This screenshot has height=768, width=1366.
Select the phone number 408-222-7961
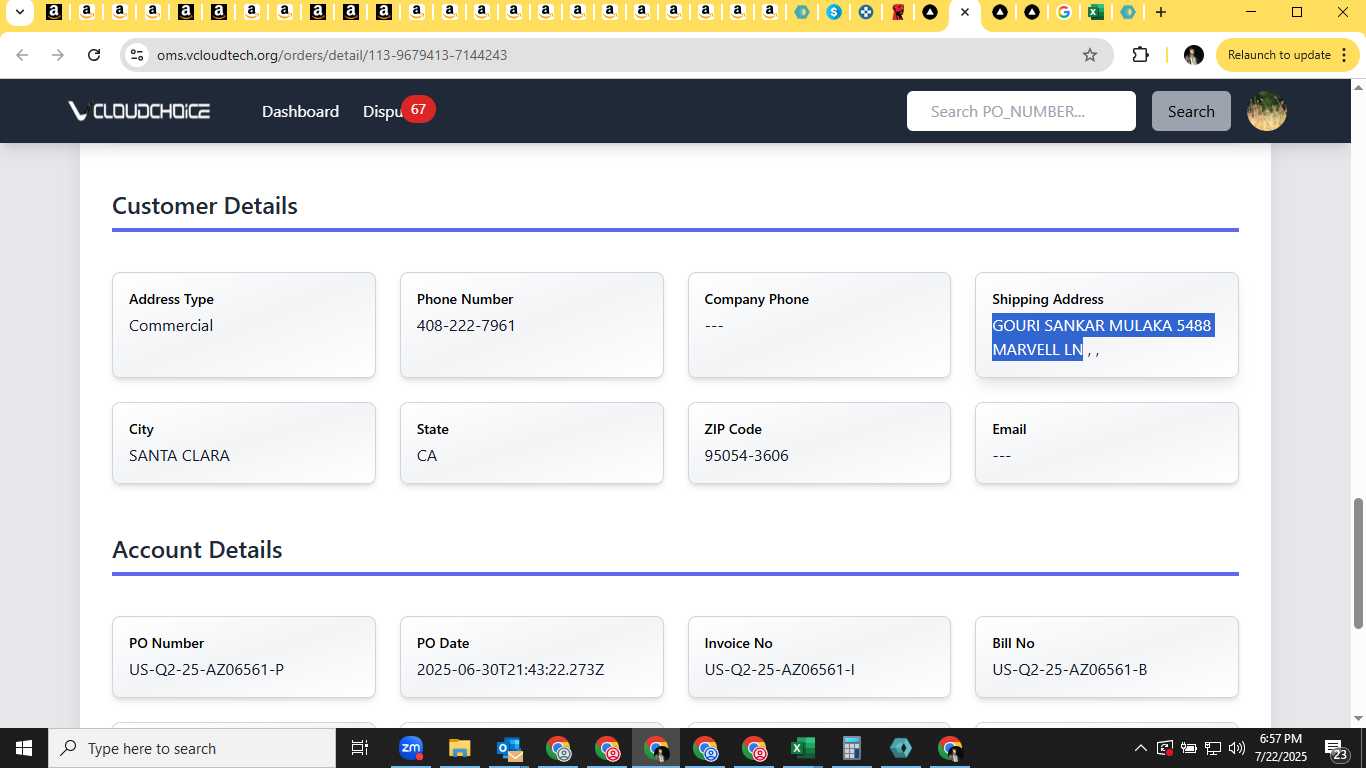tap(466, 325)
